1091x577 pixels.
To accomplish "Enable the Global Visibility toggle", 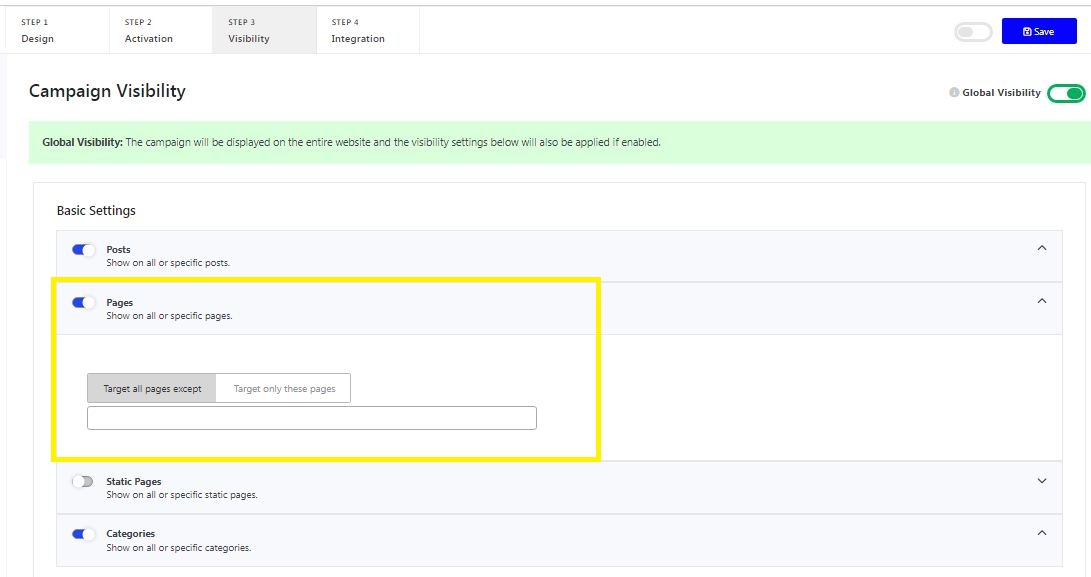I will point(1066,92).
